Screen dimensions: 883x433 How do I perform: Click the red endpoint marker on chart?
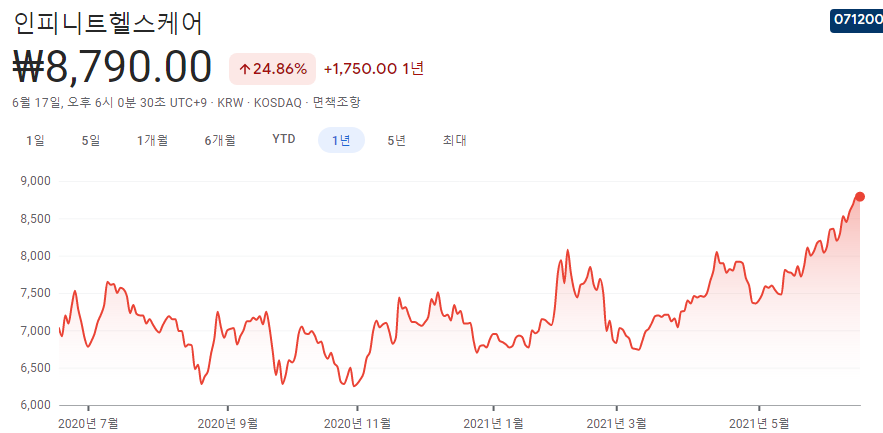tap(860, 197)
